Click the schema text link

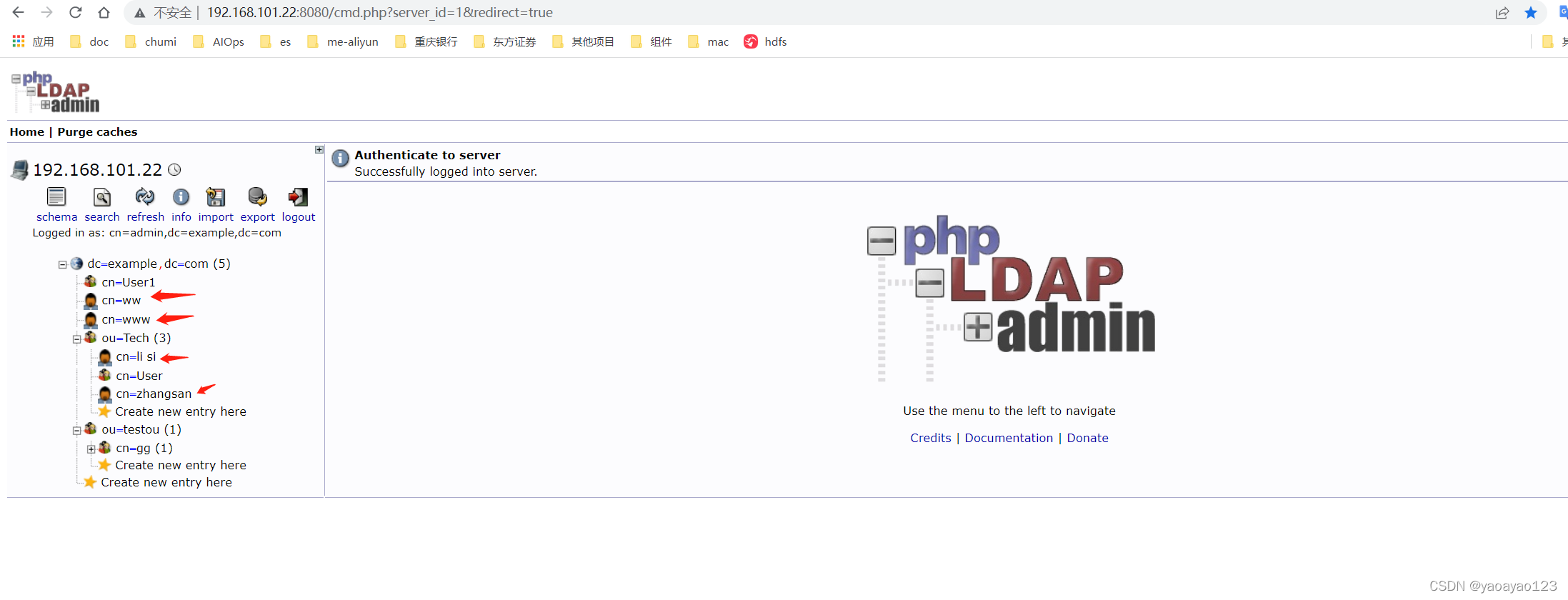click(x=56, y=216)
